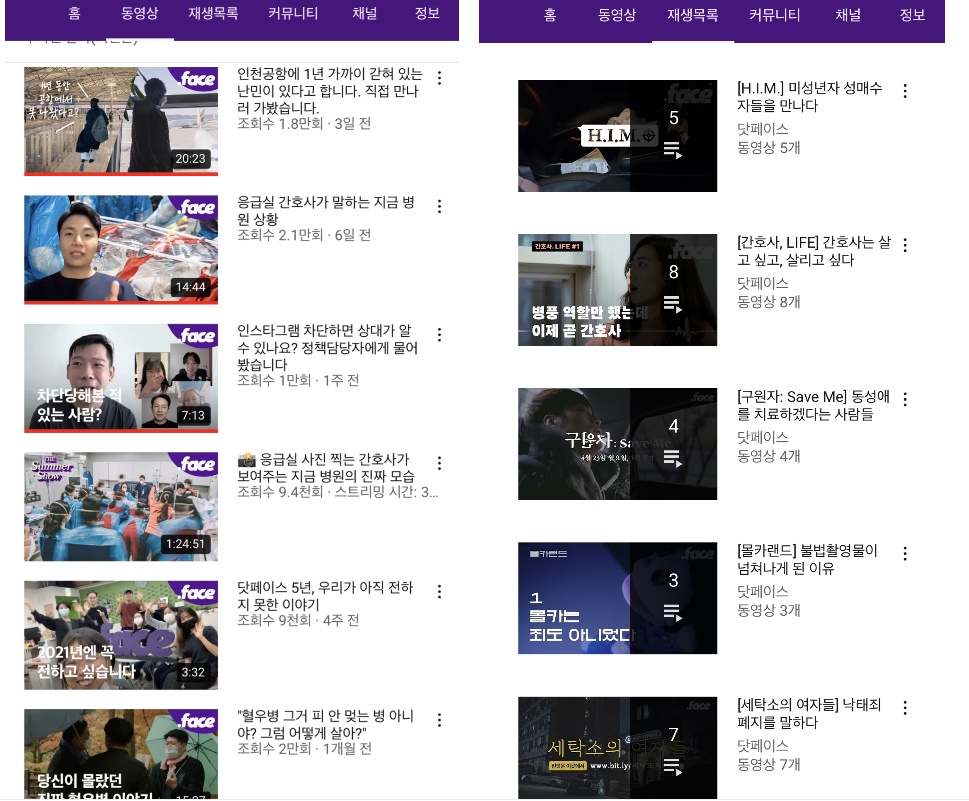Viewport: 969px width, 801px height.
Task: Play the 20:23 airport refugee video thumbnail
Action: (121, 120)
